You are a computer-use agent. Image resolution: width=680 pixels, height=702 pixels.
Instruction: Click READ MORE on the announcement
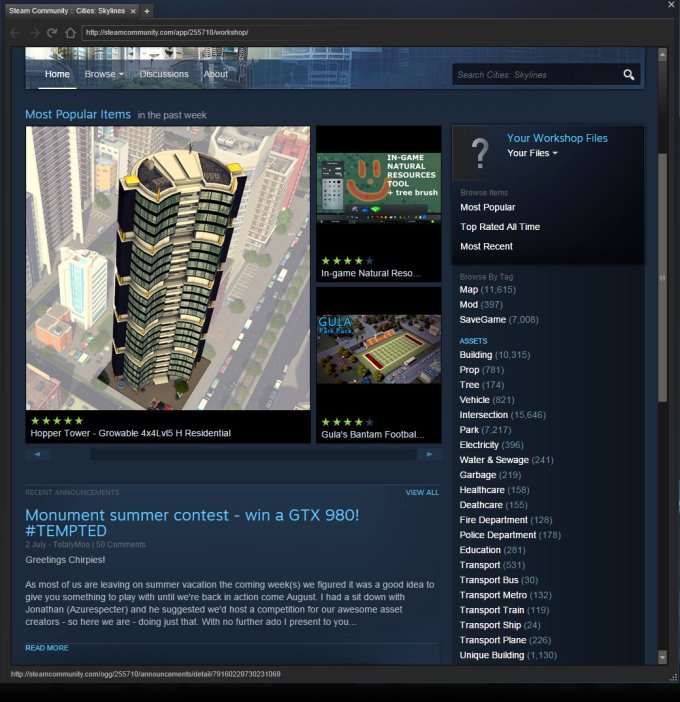[47, 648]
